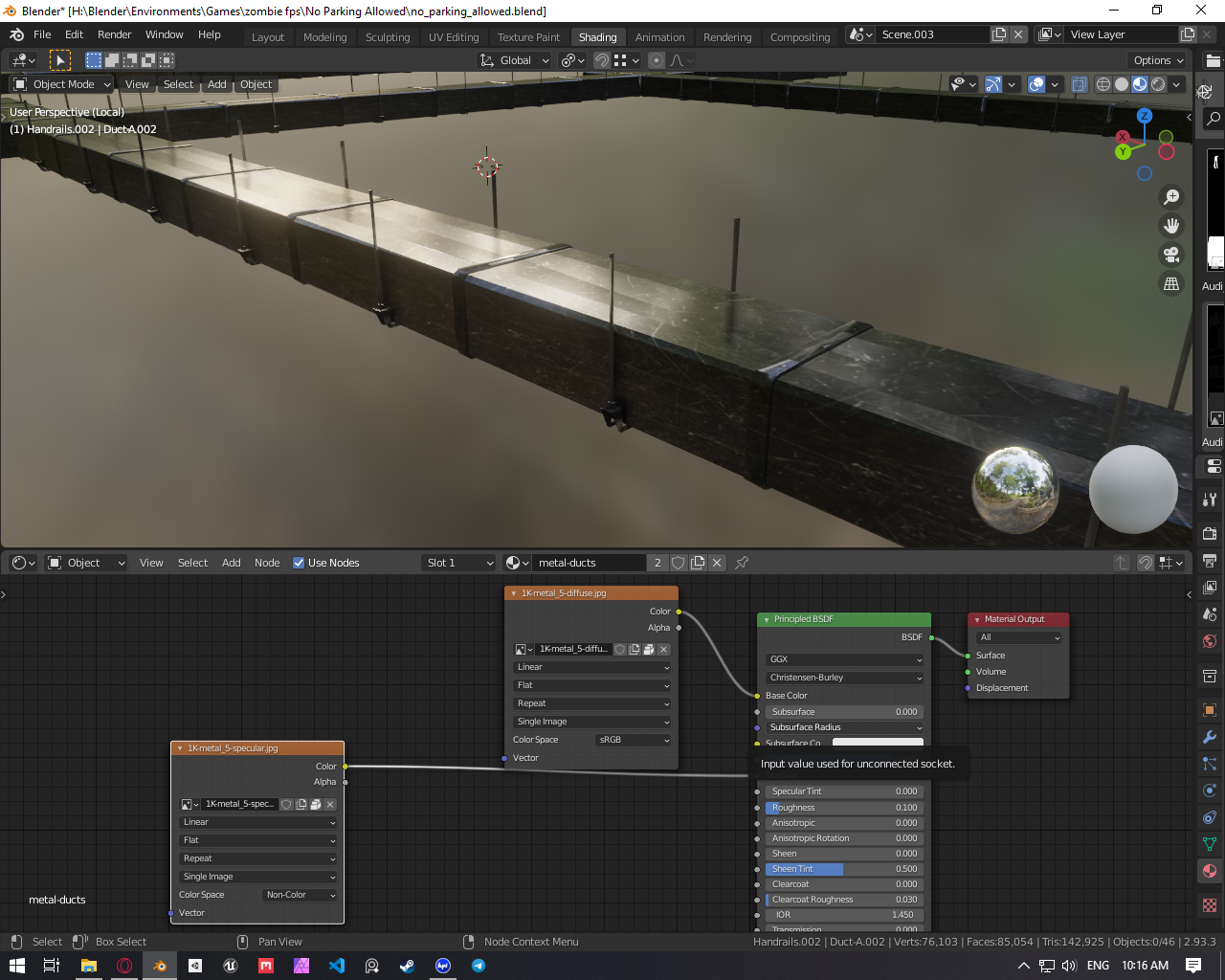Toggle viewport gizmos visibility

993,84
